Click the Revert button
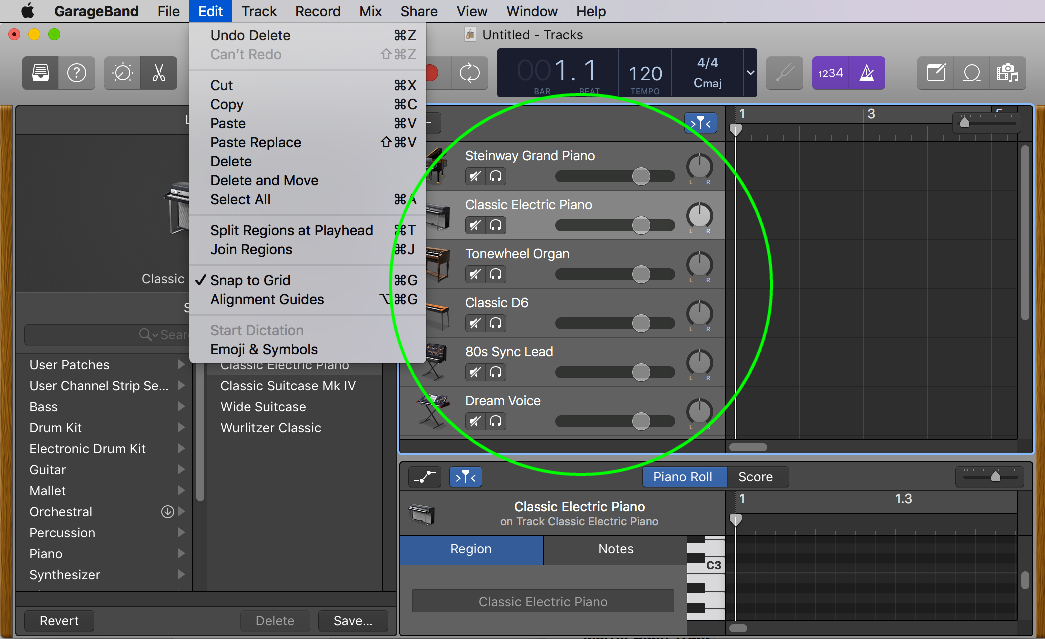 click(x=59, y=621)
